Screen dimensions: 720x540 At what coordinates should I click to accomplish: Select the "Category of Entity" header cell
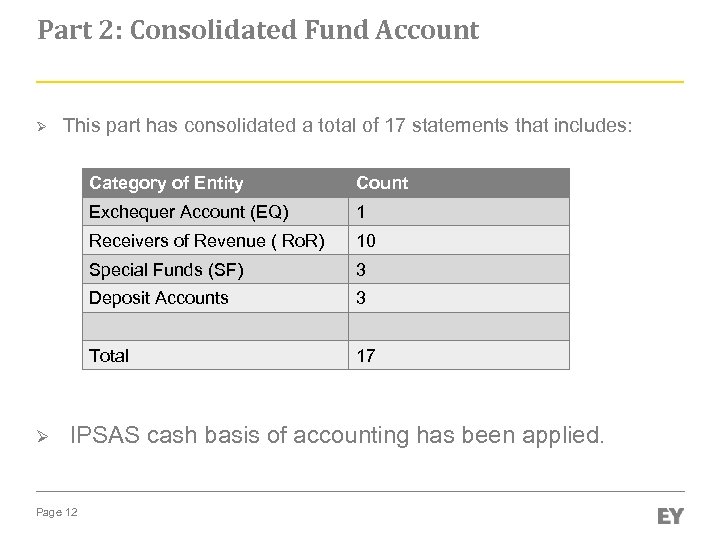[x=215, y=183]
